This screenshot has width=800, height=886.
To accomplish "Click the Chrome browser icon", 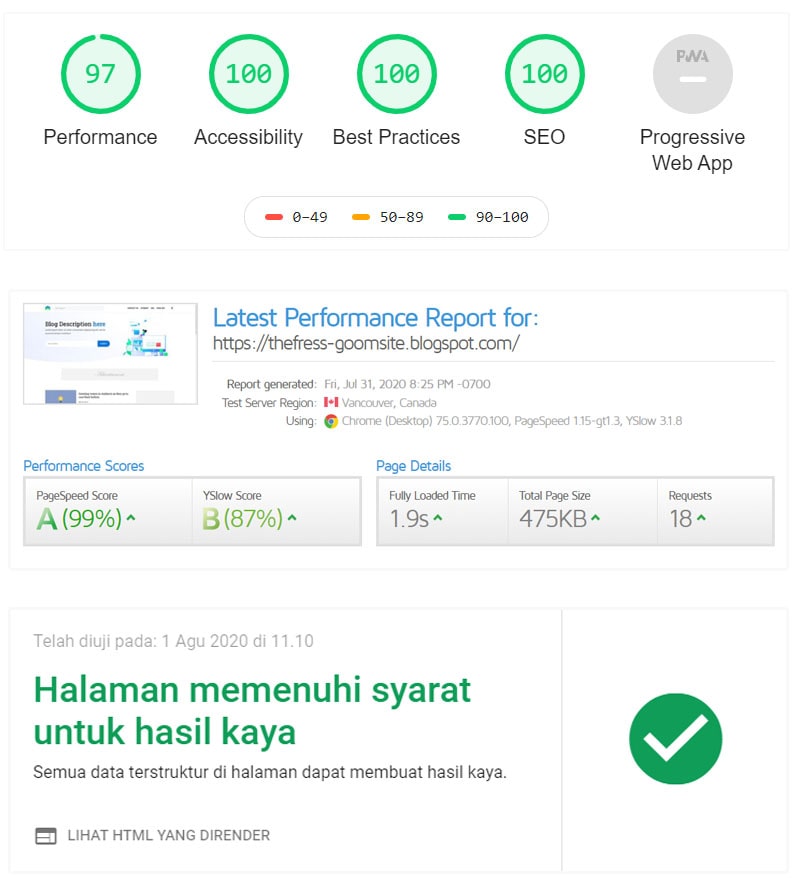I will pyautogui.click(x=331, y=421).
